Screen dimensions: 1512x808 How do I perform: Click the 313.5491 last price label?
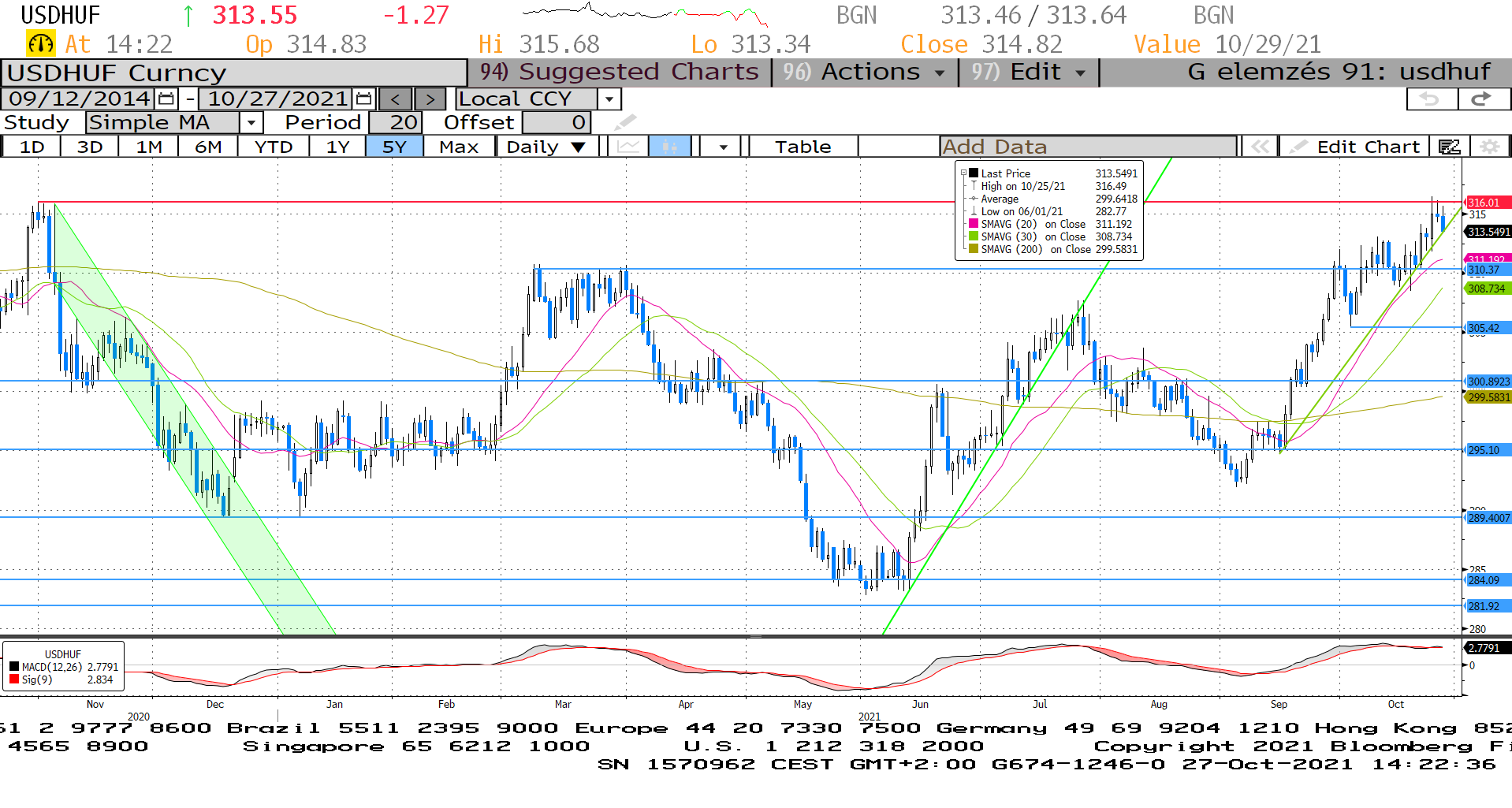[1488, 232]
